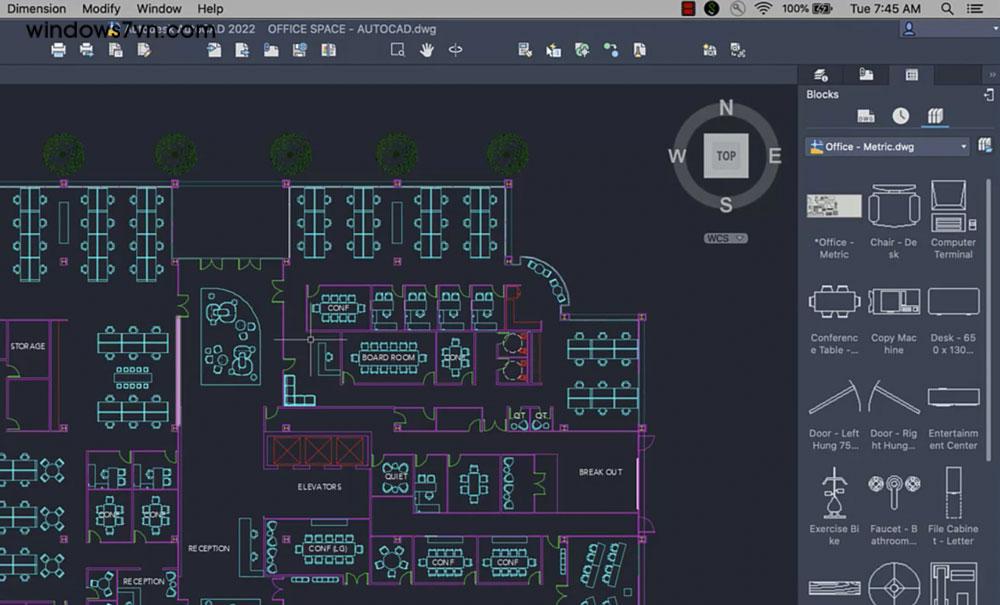
Task: Click the clock showing Tue 7:45 AM
Action: click(885, 8)
